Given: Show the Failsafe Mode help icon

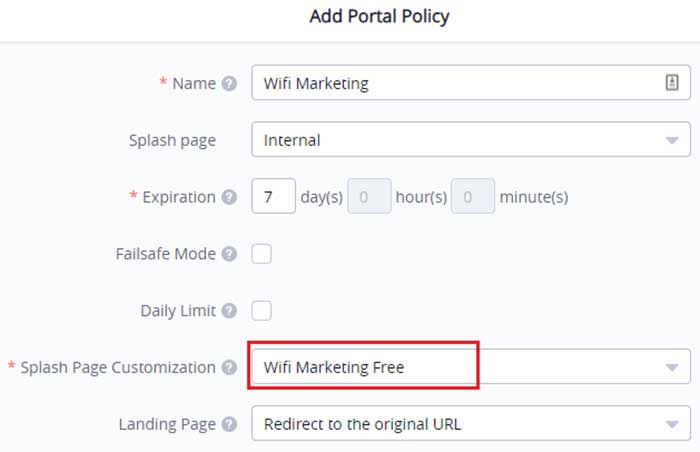Looking at the screenshot, I should coord(229,254).
